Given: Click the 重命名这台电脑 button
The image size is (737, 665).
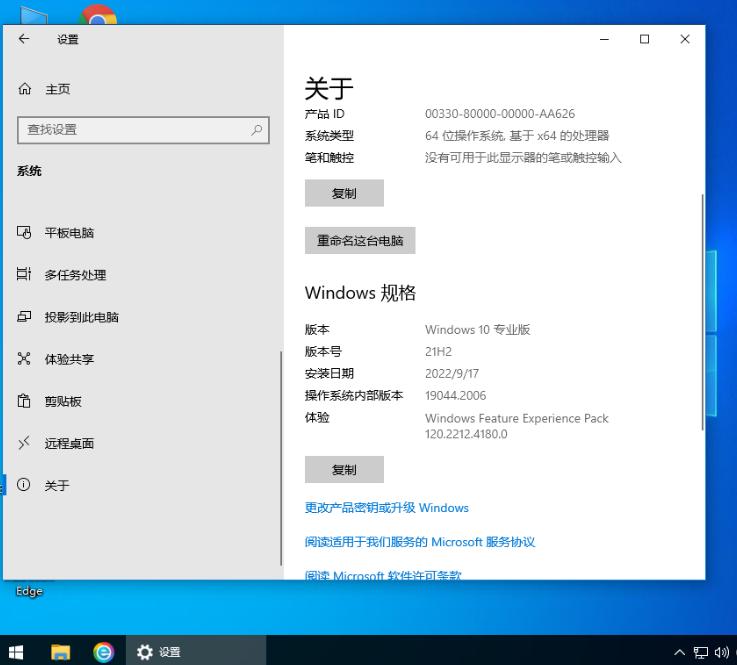Looking at the screenshot, I should pyautogui.click(x=360, y=241).
